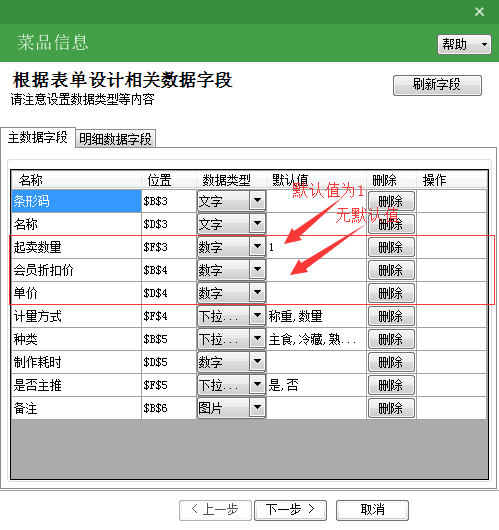Screen dimensions: 499x530
Task: Expand data type dropdown for 条形码 row
Action: (257, 201)
